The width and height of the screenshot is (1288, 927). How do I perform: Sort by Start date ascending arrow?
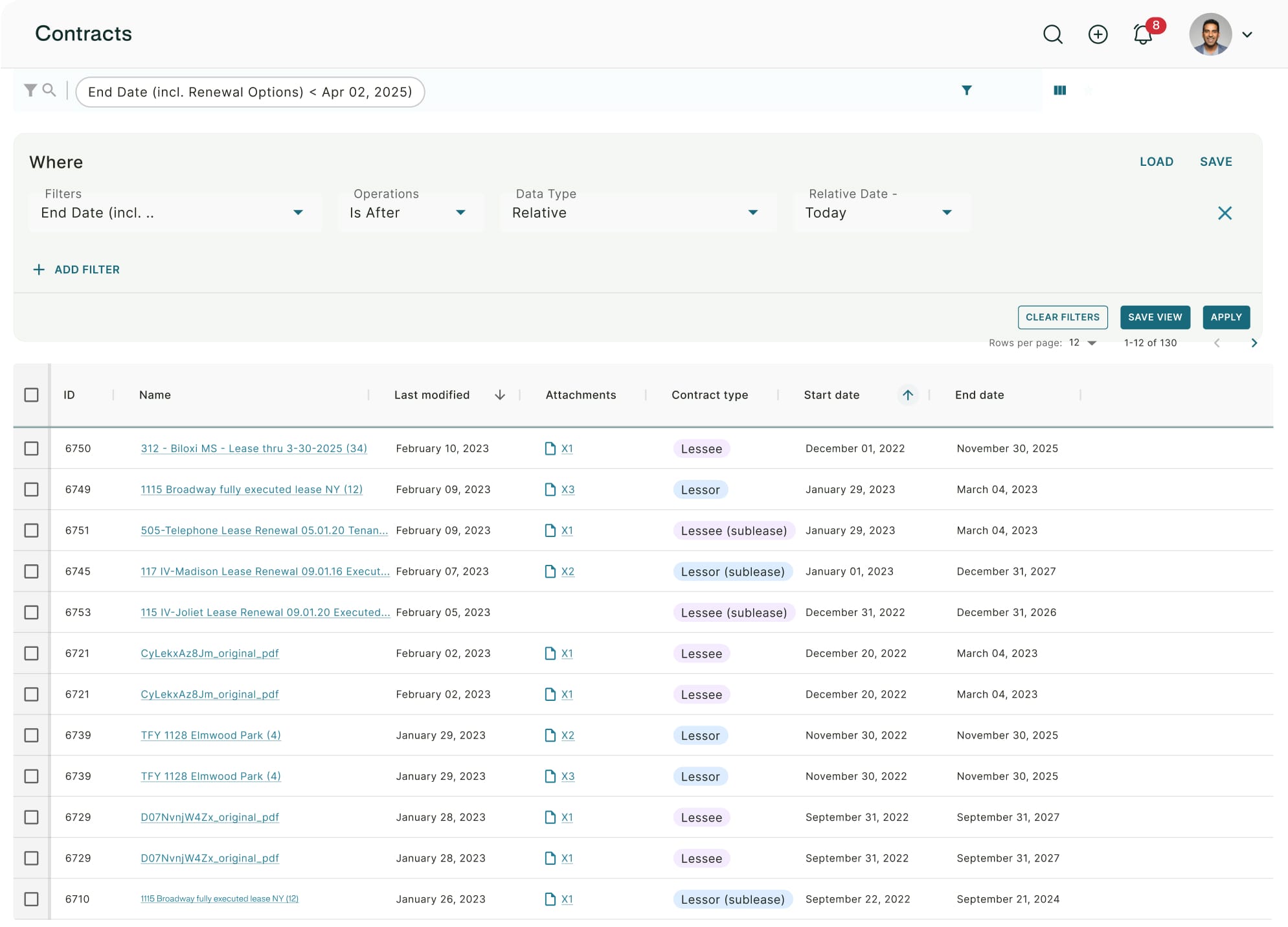click(908, 395)
